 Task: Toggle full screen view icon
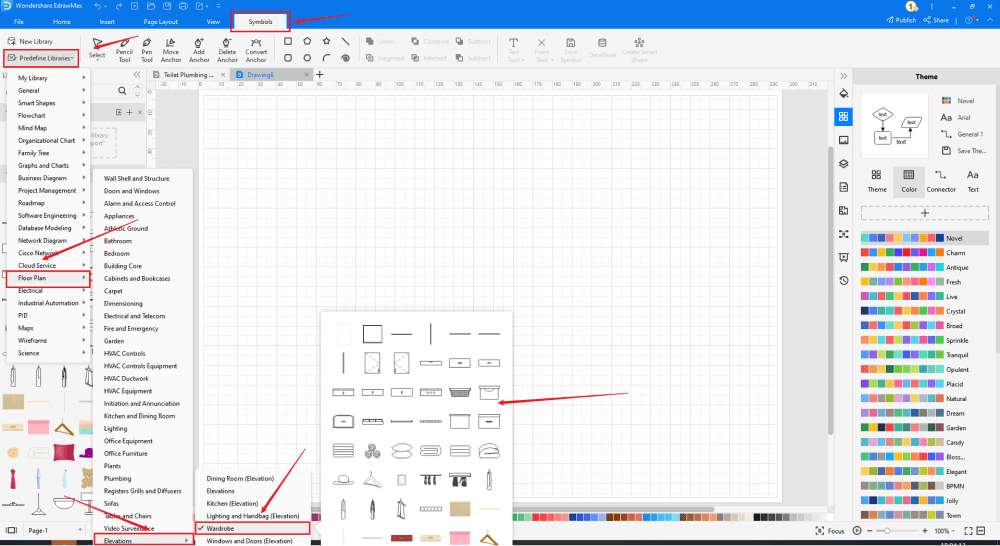click(x=968, y=531)
